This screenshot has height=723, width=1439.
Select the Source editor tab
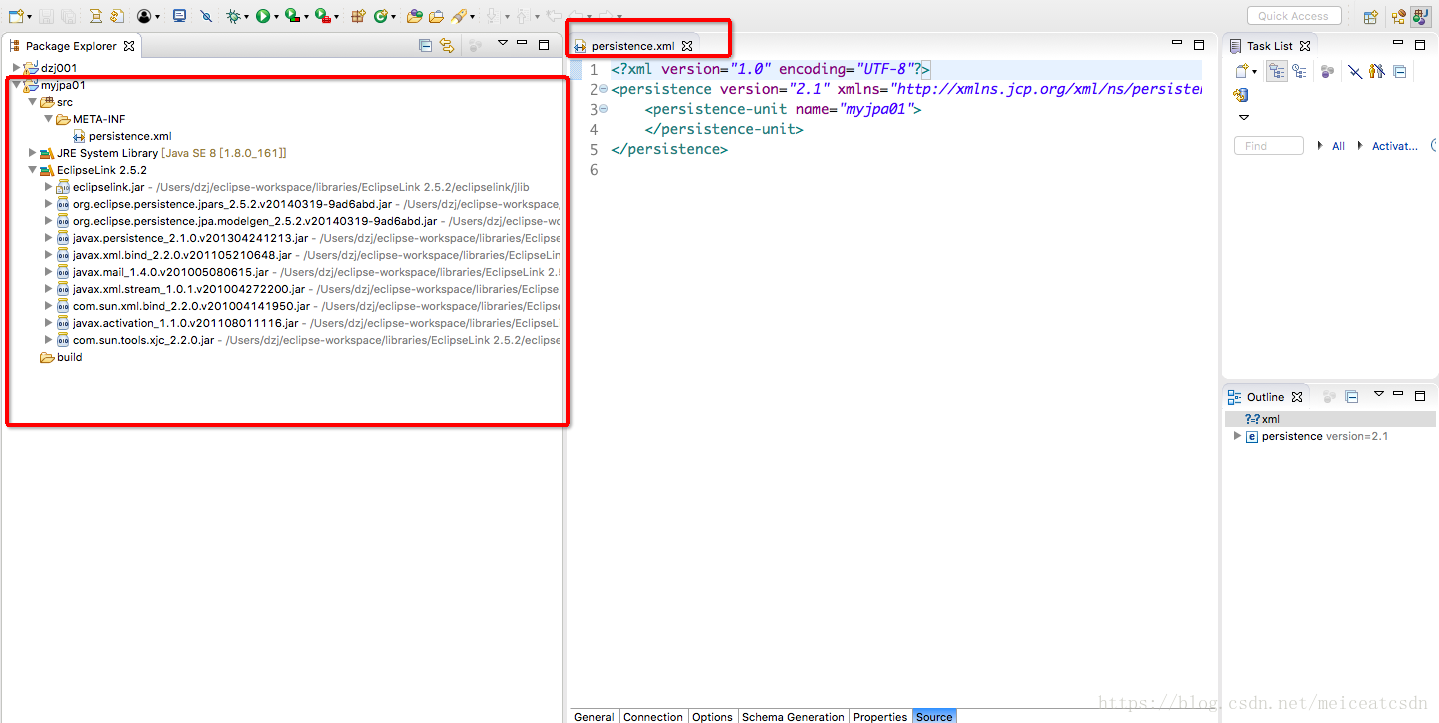pyautogui.click(x=934, y=716)
